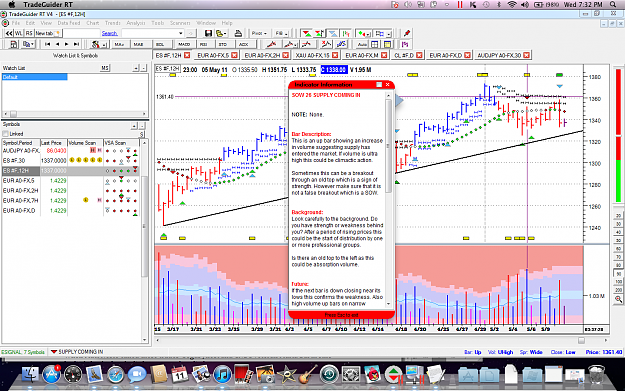Open Safari from the Dock
Image resolution: width=625 pixels, height=391 pixels.
(115, 374)
